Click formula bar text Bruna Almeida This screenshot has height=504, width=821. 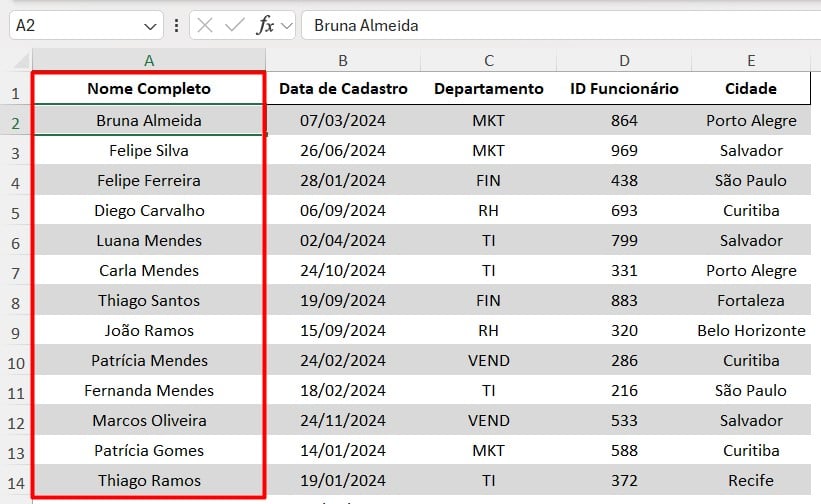coord(366,26)
